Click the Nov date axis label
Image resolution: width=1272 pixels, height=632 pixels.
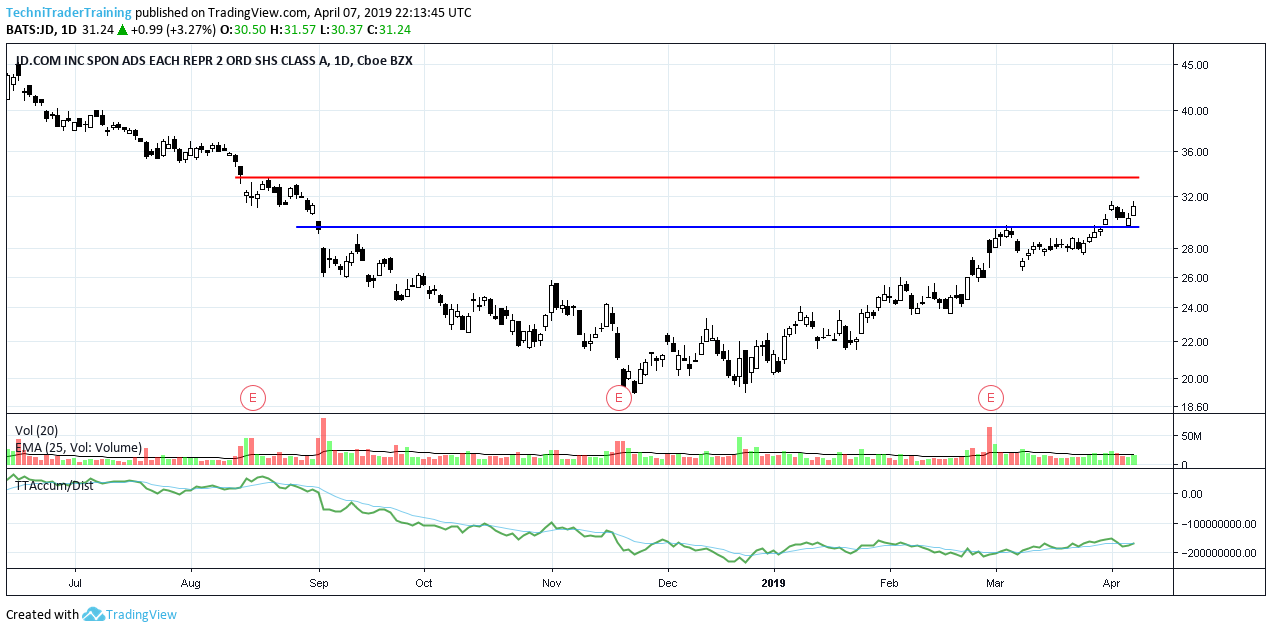pos(551,581)
